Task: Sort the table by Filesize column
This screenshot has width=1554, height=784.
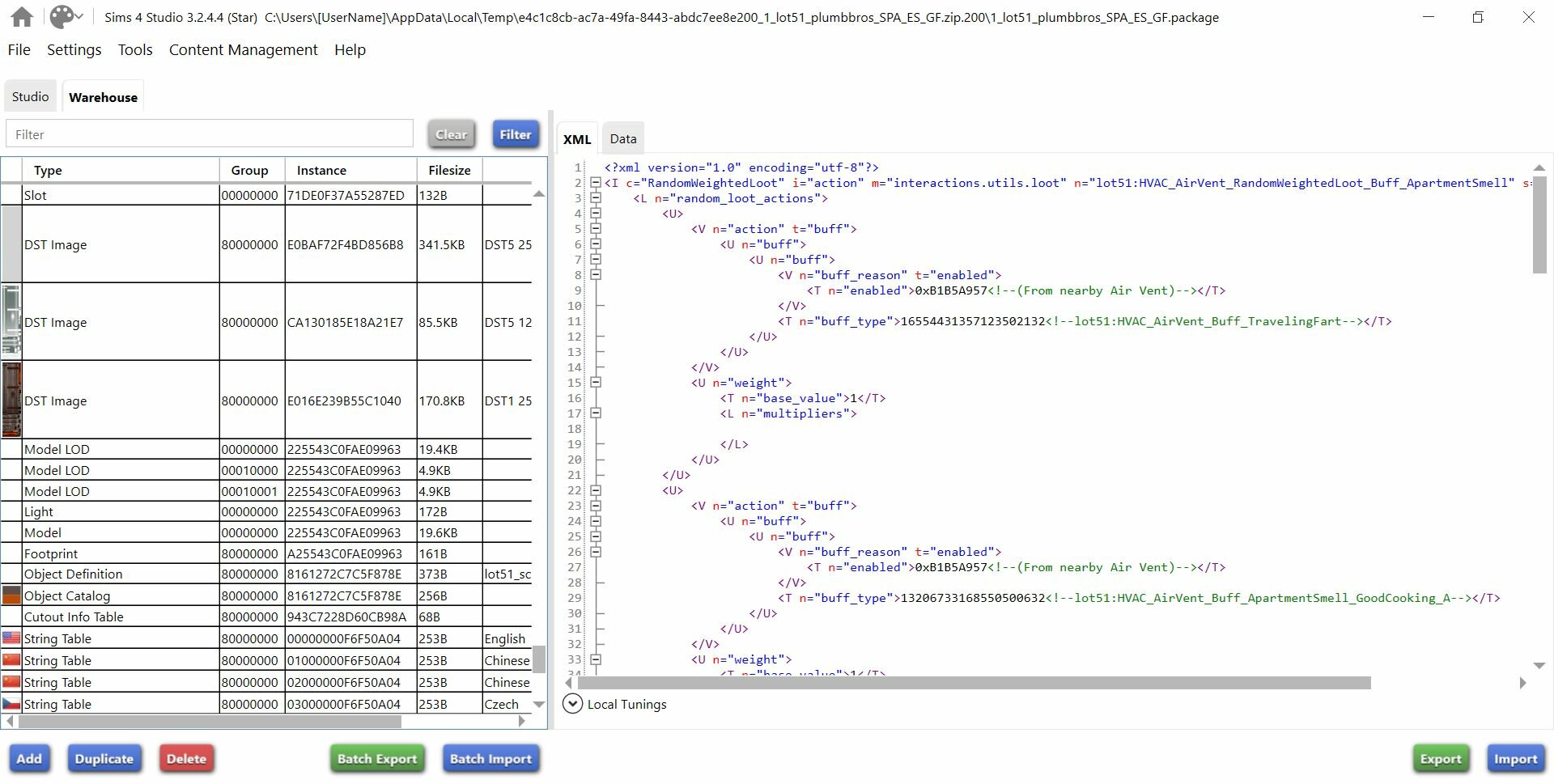Action: pos(450,170)
